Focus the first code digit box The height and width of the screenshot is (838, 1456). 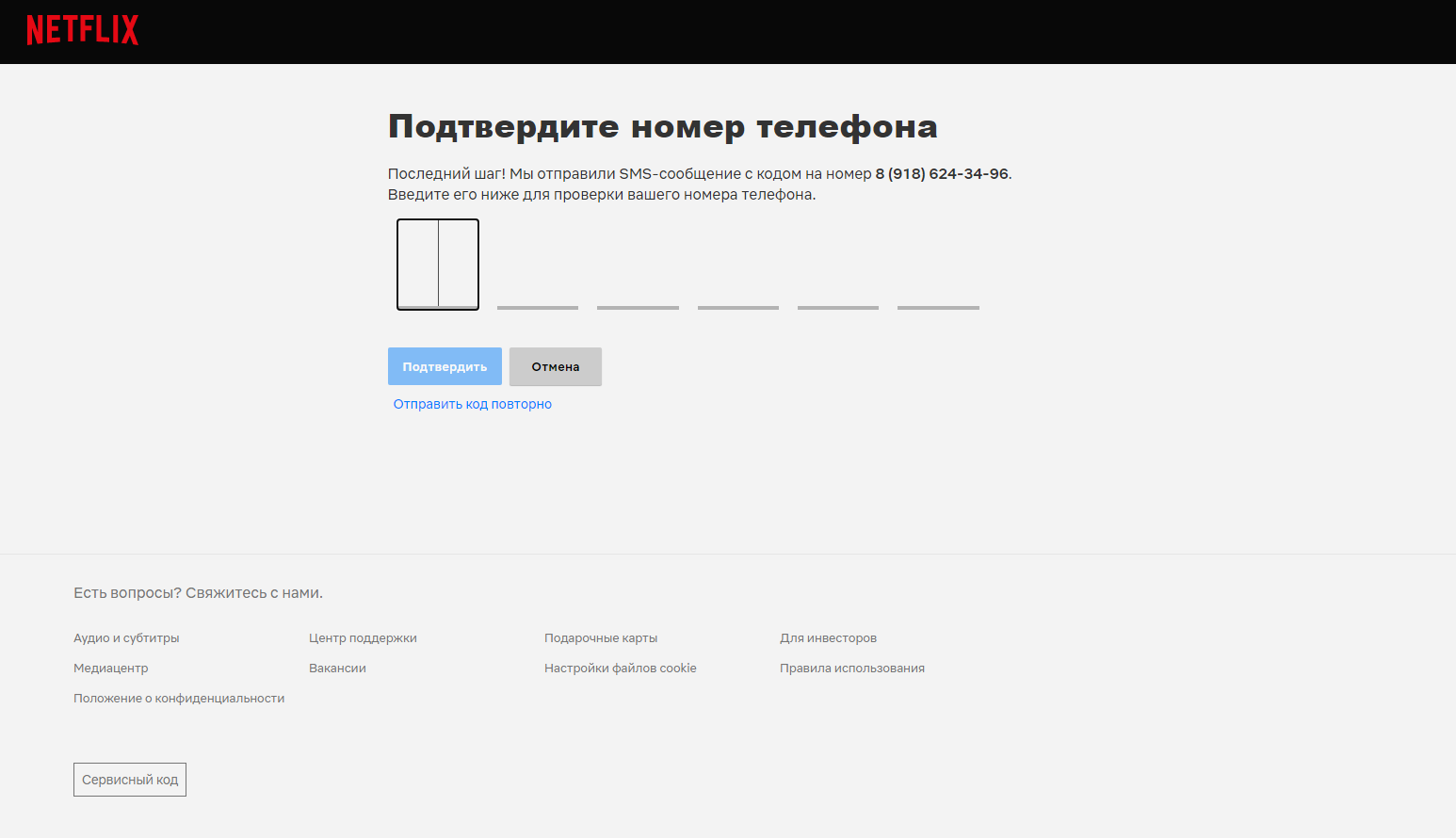[x=438, y=265]
